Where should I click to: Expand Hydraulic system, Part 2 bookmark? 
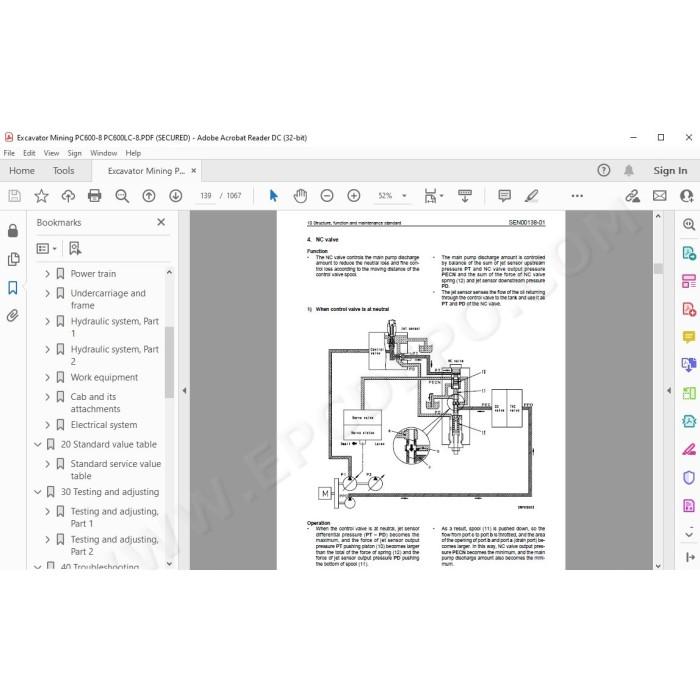click(47, 349)
